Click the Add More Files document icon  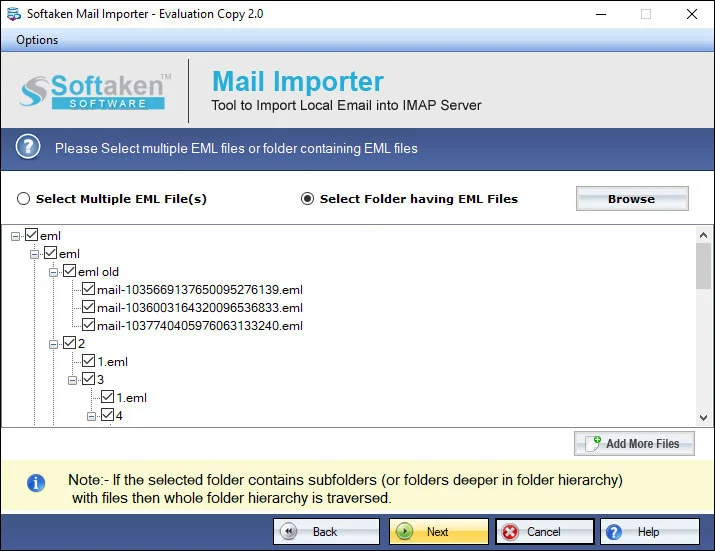point(593,443)
